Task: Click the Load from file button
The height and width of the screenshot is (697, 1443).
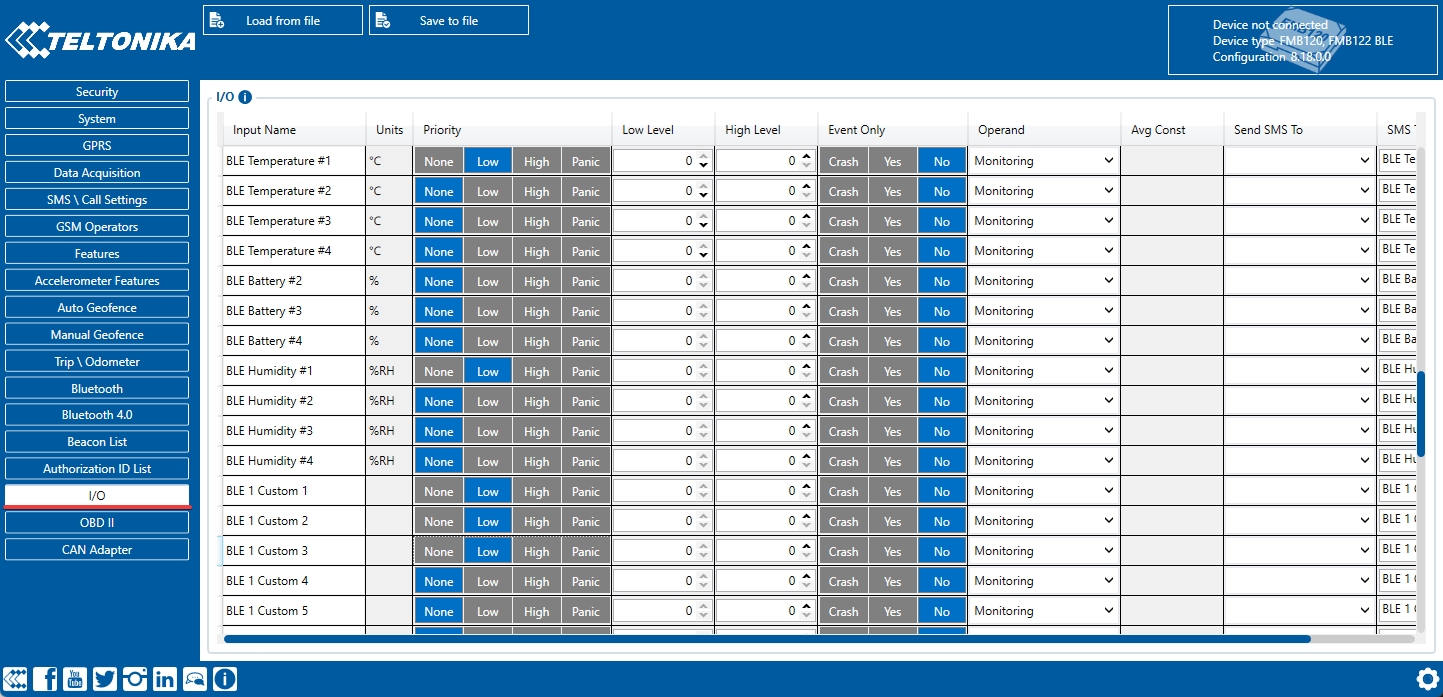Action: coord(282,19)
